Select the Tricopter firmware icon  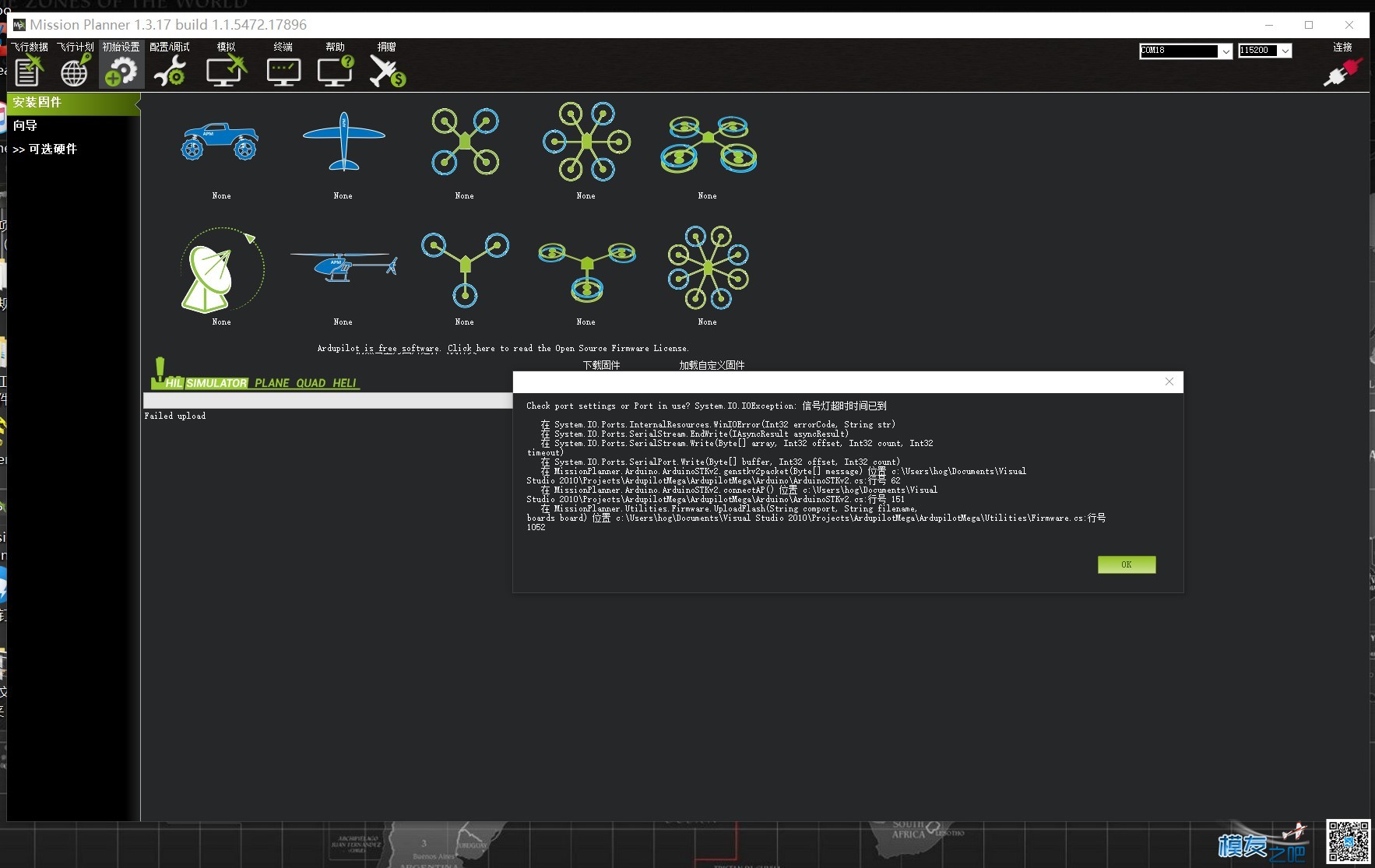465,269
